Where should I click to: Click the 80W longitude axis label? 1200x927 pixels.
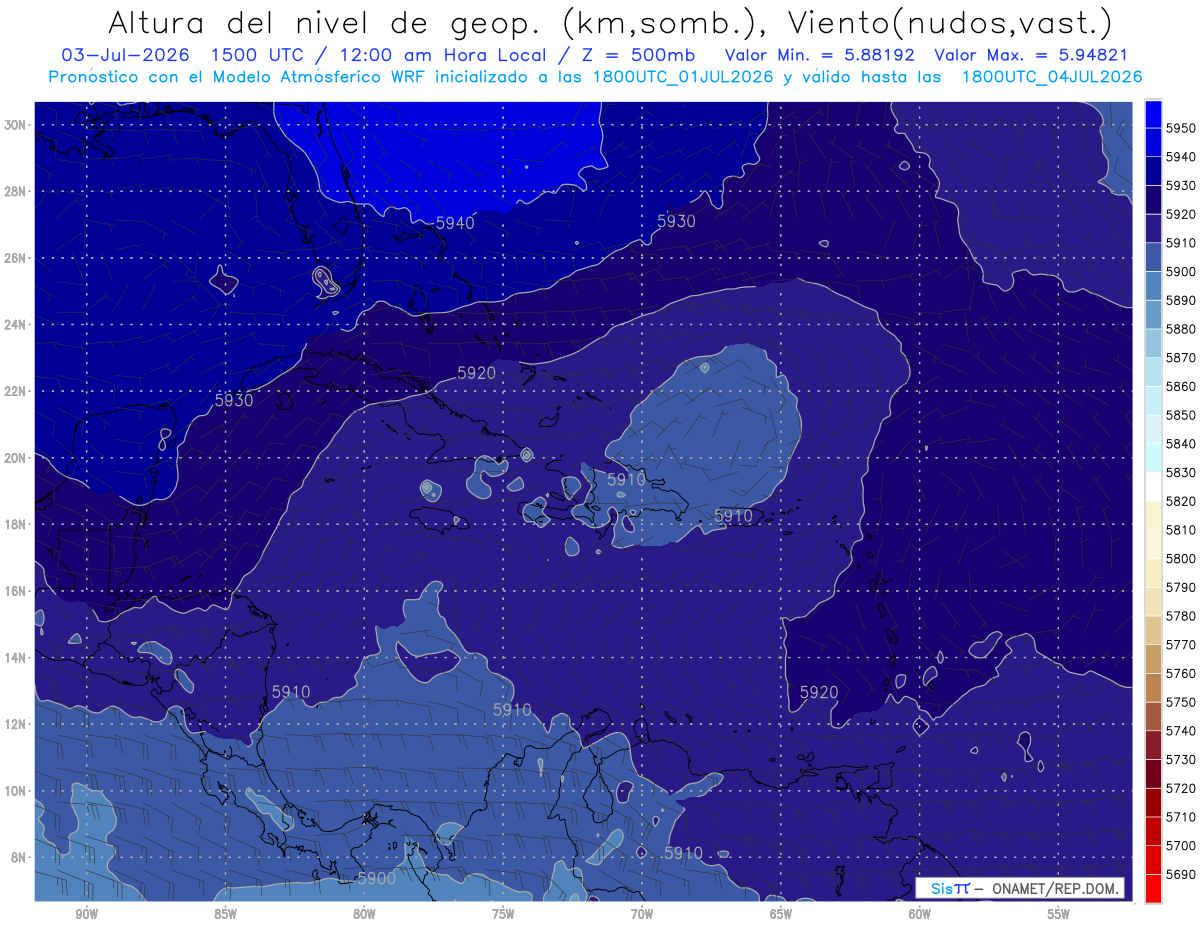[x=364, y=914]
